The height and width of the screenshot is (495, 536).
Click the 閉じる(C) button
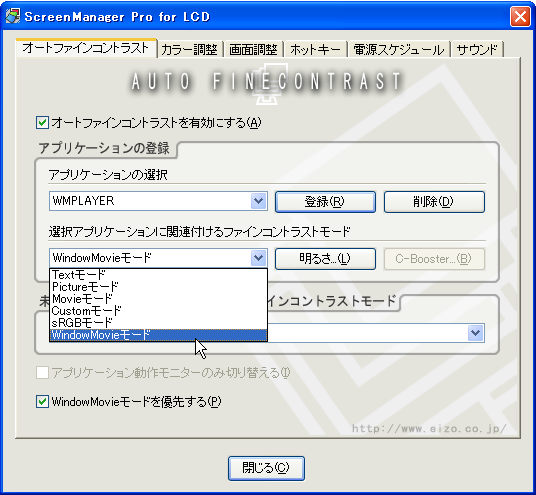click(266, 468)
